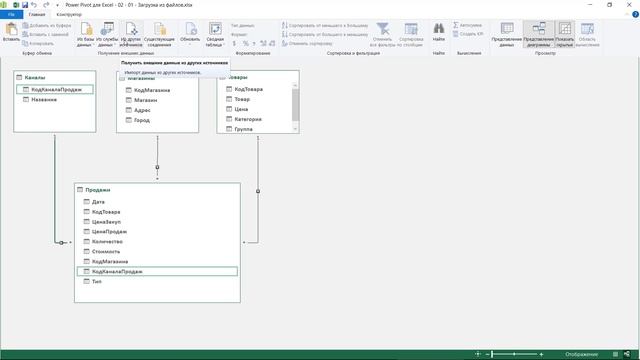Viewport: 640px width, 360px height.
Task: Open the Обновить refresh dropdown
Action: (190, 34)
